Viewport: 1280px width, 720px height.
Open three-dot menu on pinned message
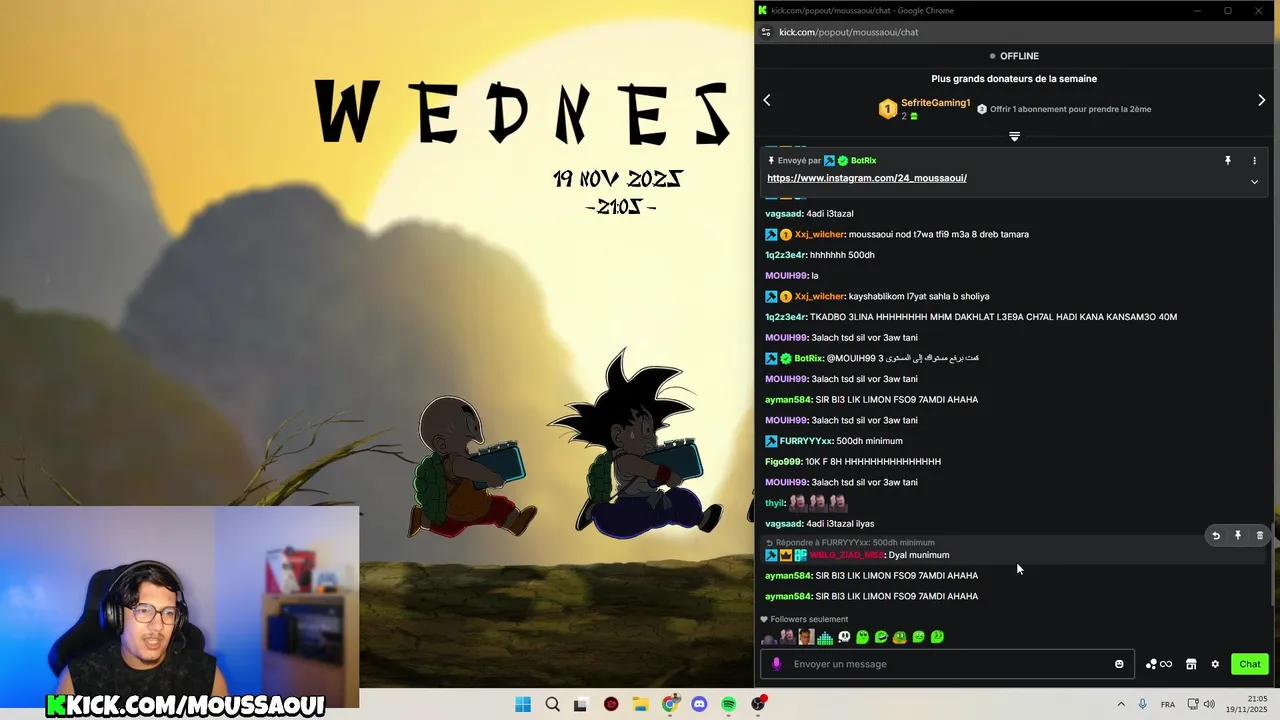1254,160
